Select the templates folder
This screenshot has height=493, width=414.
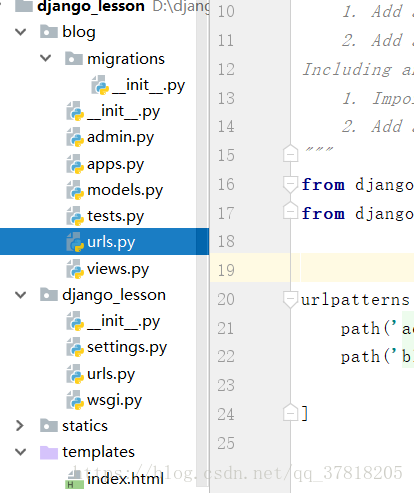98,452
